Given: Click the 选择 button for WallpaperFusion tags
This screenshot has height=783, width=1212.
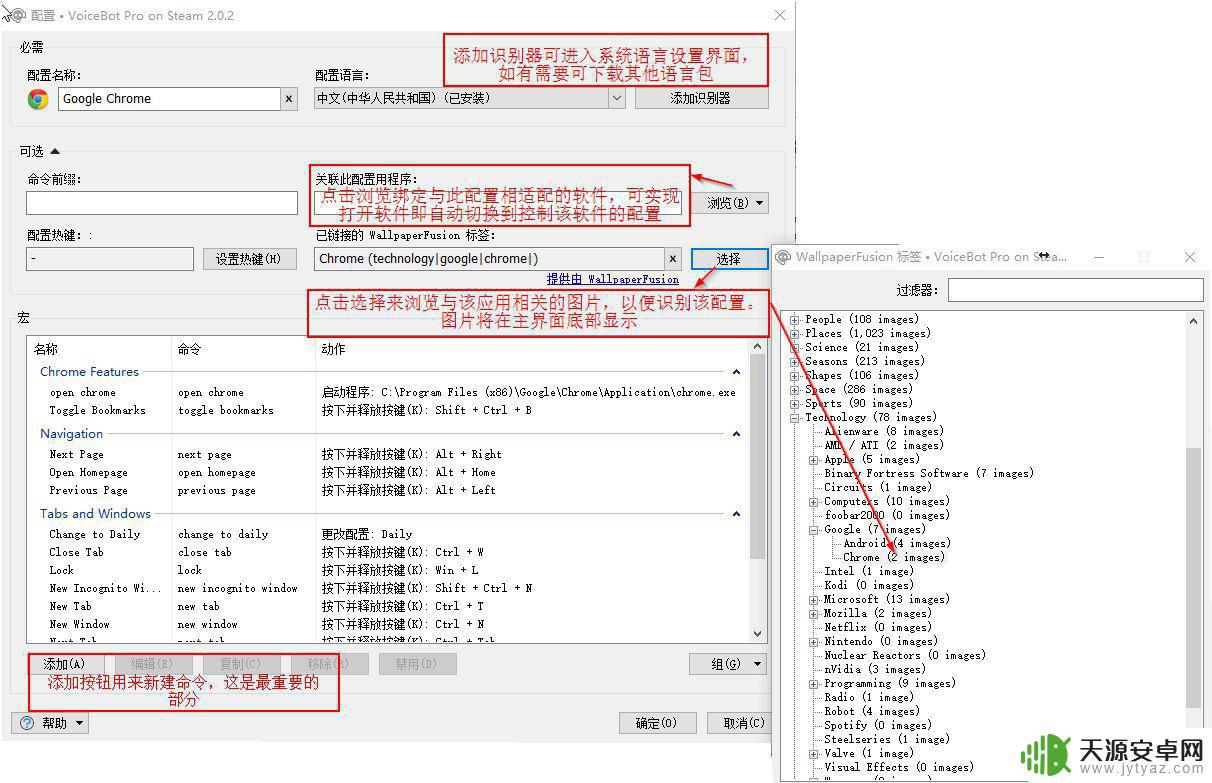Looking at the screenshot, I should (x=729, y=259).
